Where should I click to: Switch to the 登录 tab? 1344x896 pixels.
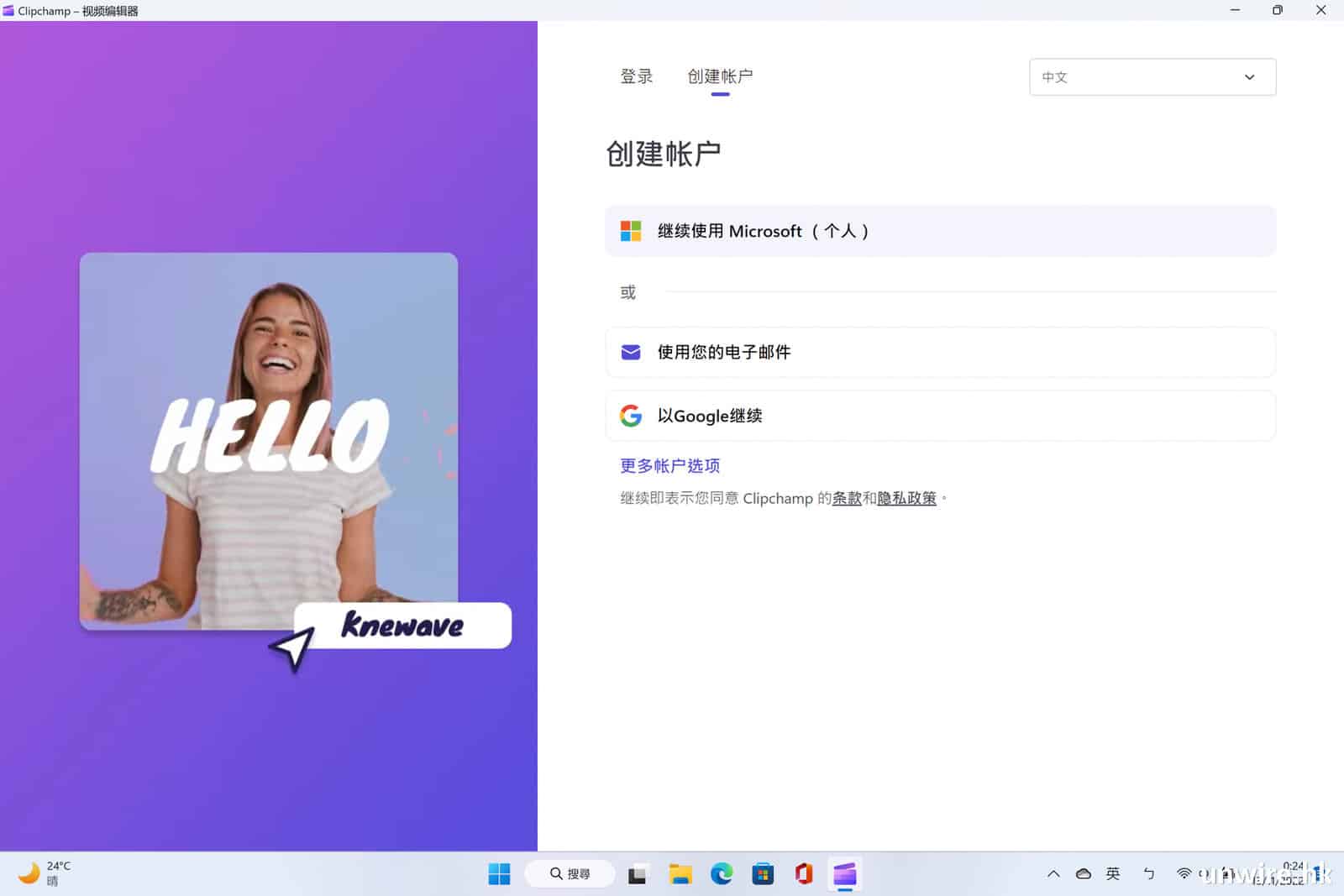pos(636,76)
